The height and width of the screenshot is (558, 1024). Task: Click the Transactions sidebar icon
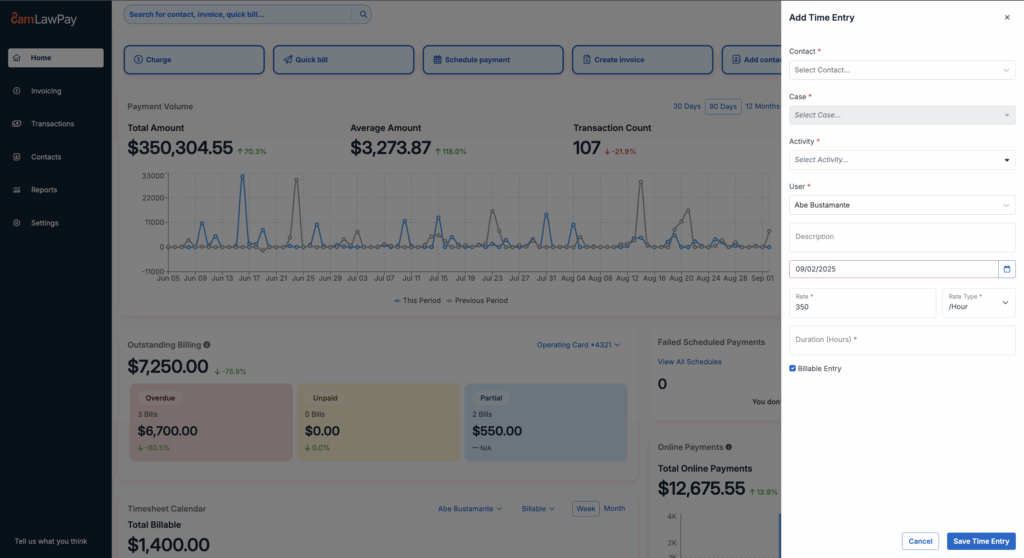(x=17, y=124)
